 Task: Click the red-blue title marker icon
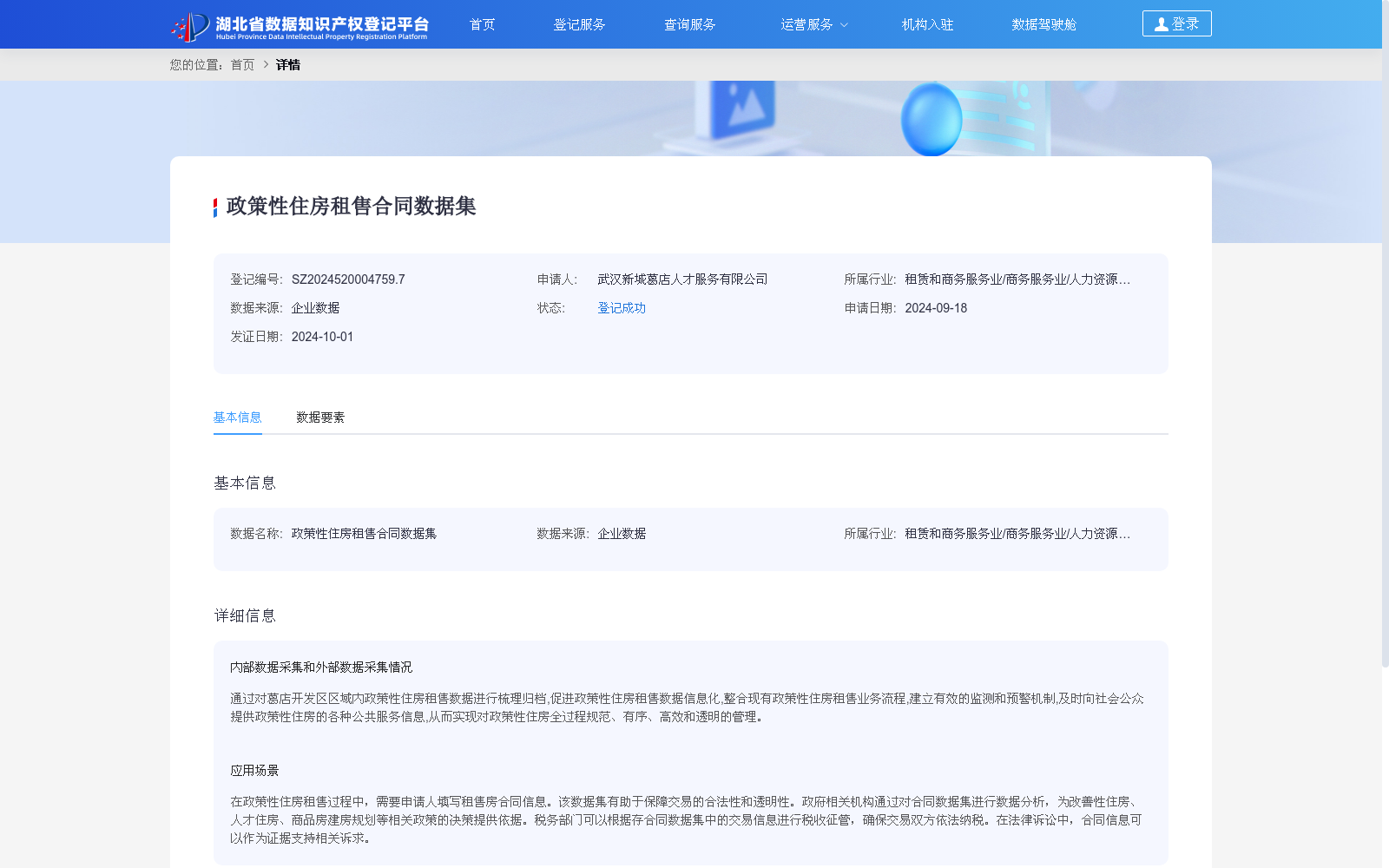tap(215, 207)
